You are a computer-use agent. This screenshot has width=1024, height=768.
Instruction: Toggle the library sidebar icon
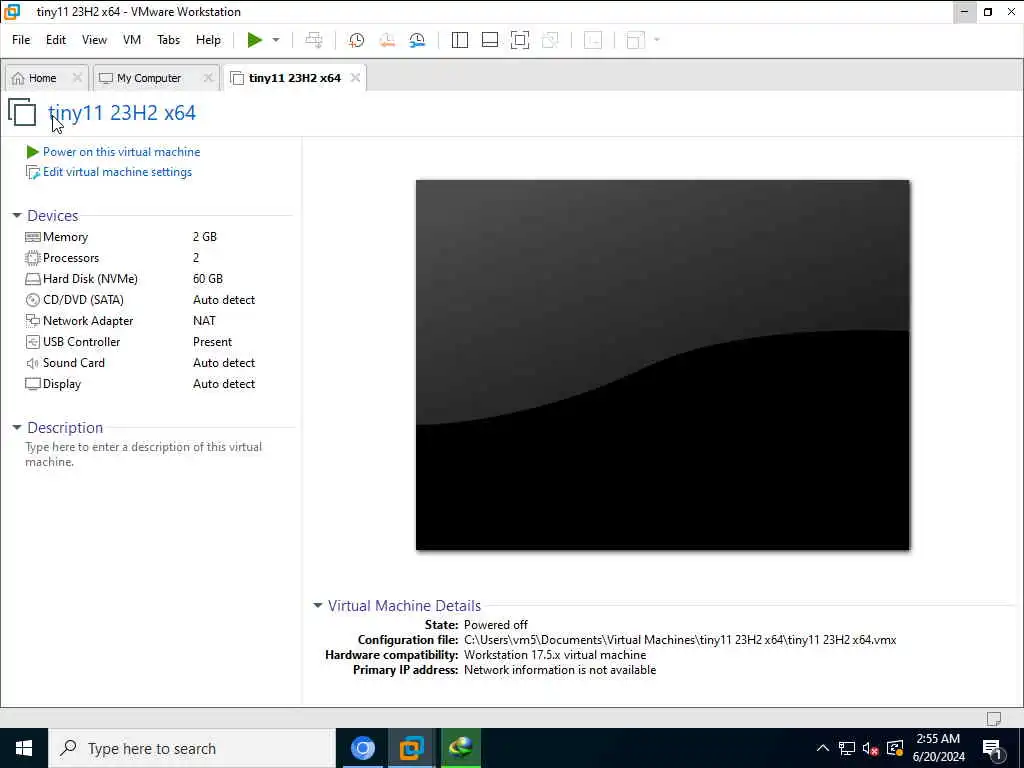(460, 40)
